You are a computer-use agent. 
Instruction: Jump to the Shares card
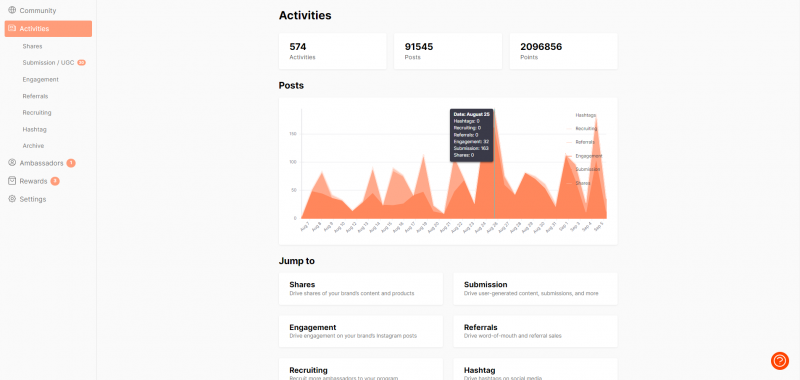tap(361, 289)
